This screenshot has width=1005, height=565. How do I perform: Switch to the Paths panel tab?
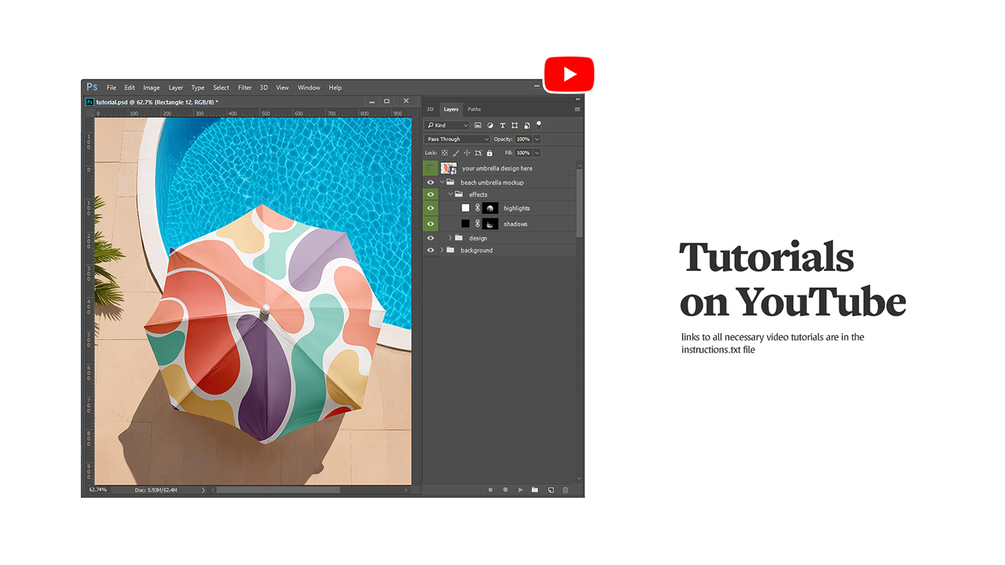click(x=474, y=110)
